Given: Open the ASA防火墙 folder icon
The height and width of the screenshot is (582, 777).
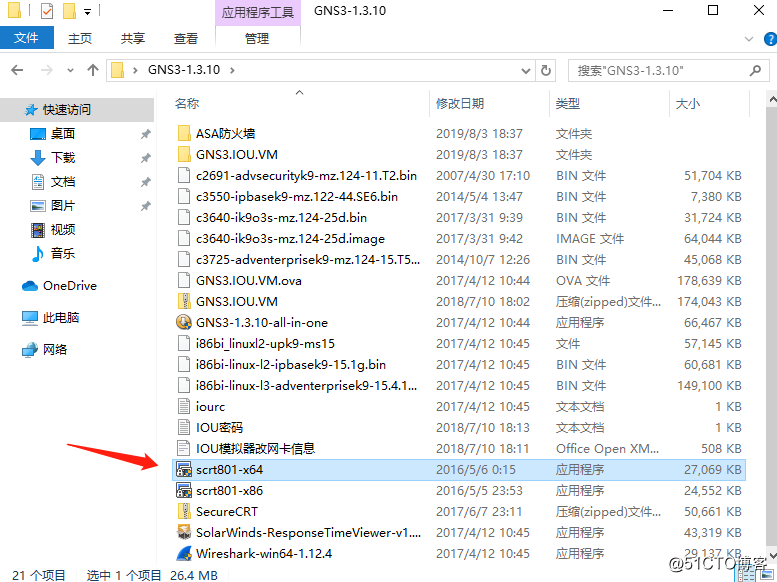Looking at the screenshot, I should [x=184, y=133].
